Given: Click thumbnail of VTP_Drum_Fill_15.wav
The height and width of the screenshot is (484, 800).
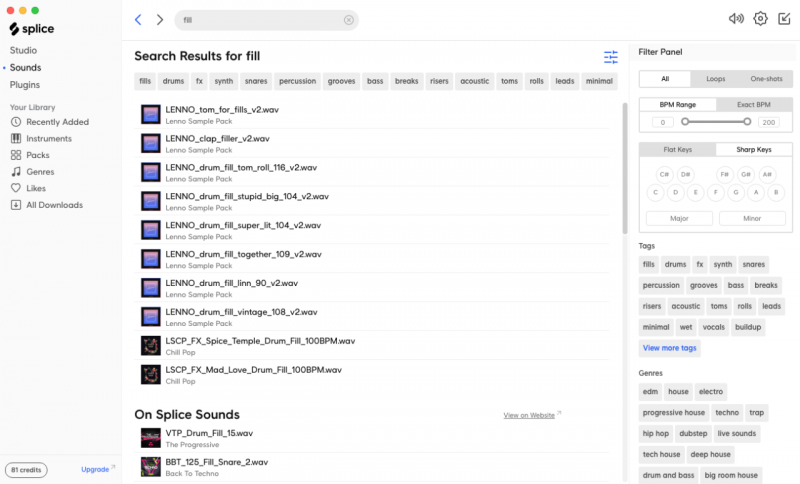Looking at the screenshot, I should [151, 438].
